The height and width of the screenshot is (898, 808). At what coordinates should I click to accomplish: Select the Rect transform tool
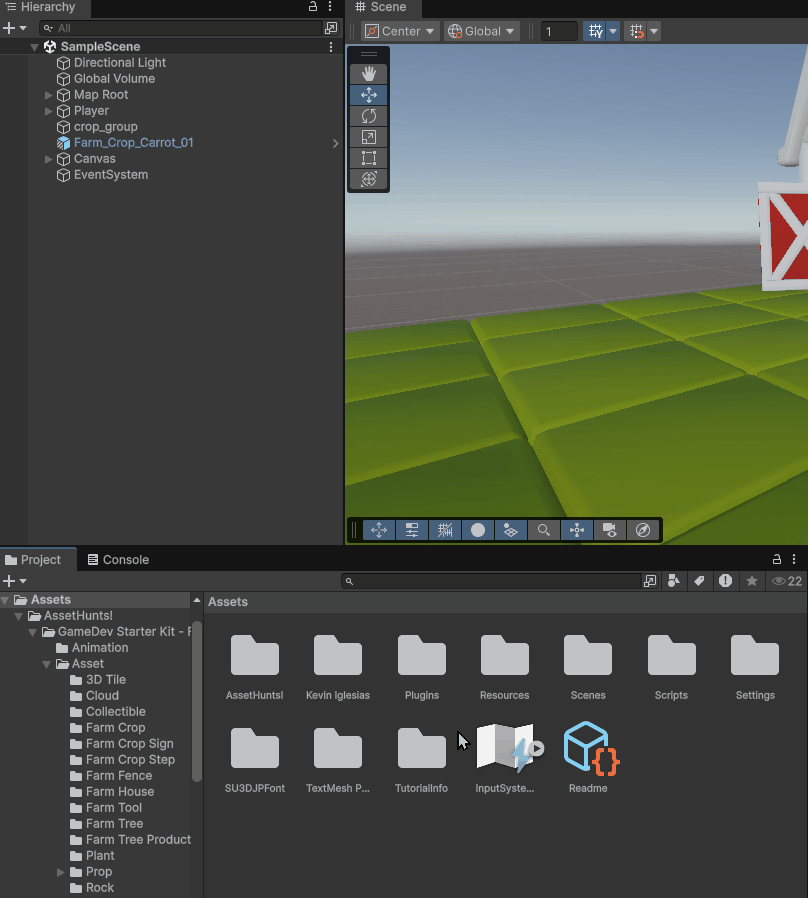tap(369, 158)
